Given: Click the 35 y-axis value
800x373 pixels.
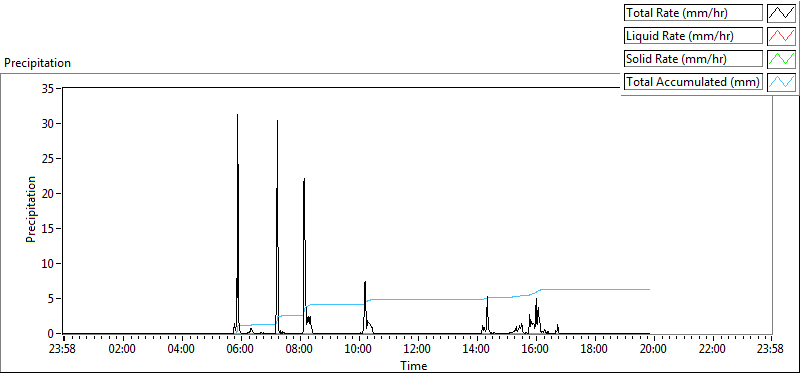Looking at the screenshot, I should 49,89.
